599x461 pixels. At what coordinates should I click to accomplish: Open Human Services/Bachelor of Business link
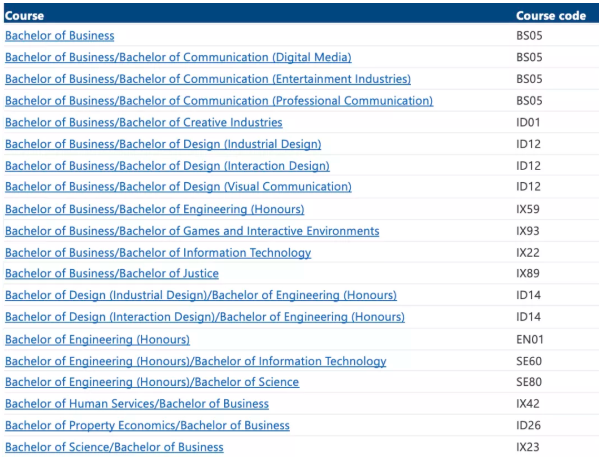137,404
